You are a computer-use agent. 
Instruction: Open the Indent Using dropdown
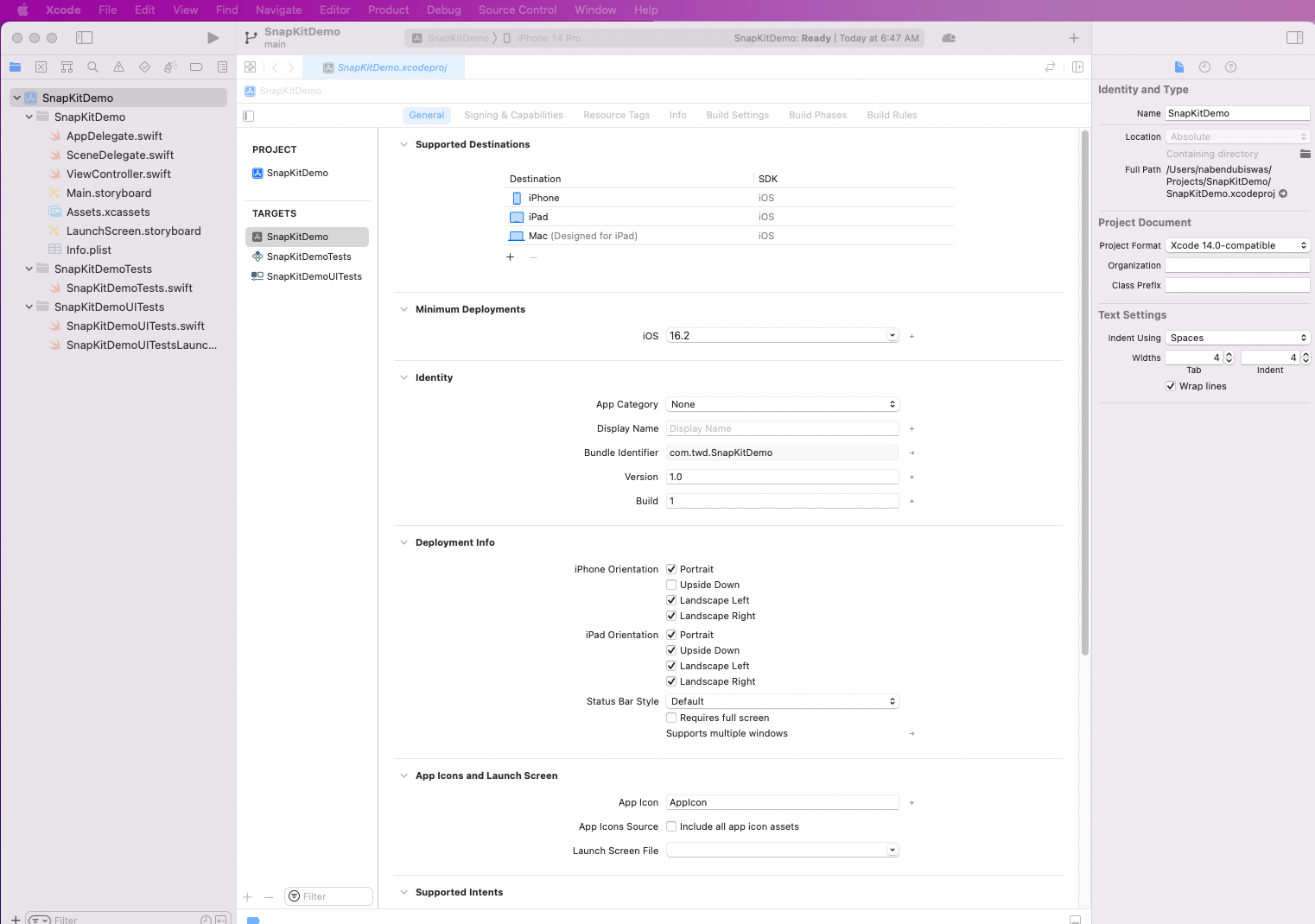pos(1237,338)
